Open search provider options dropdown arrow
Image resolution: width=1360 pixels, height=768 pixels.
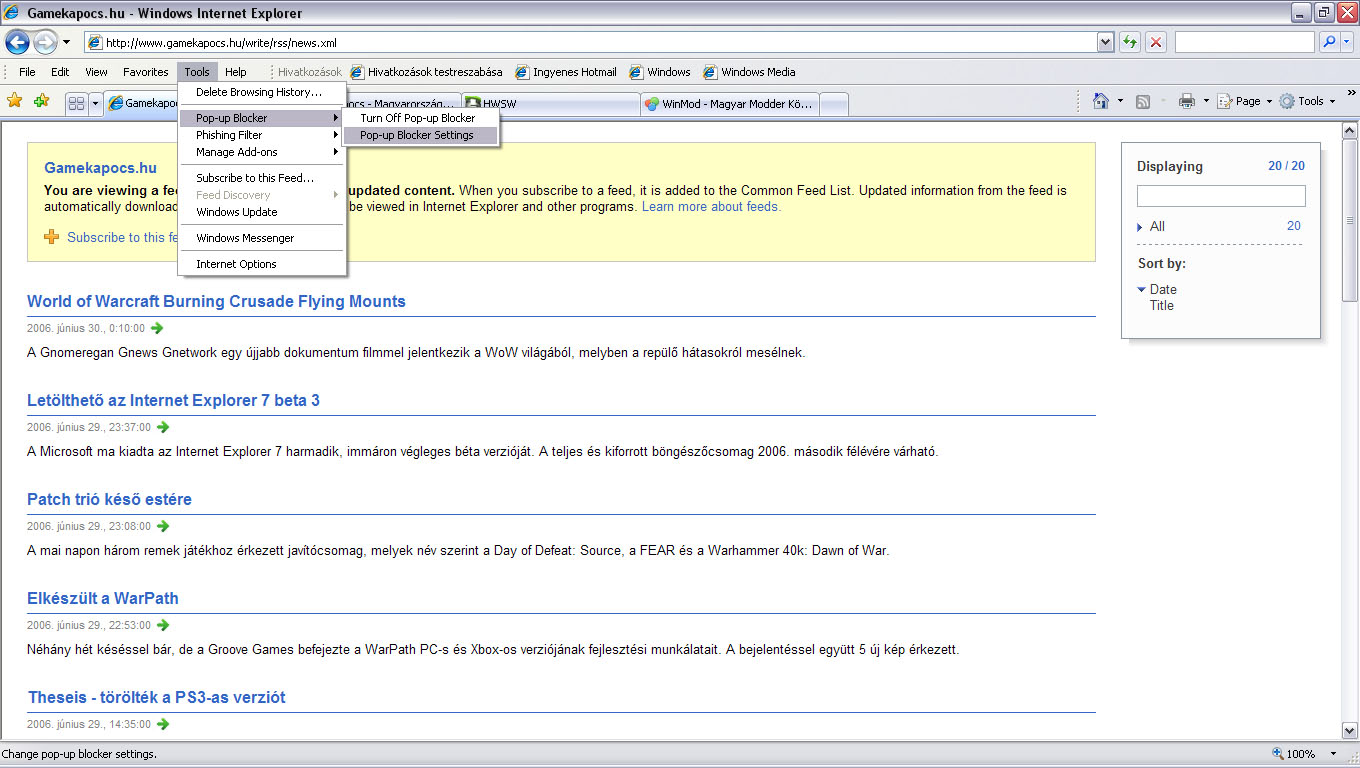click(1347, 42)
